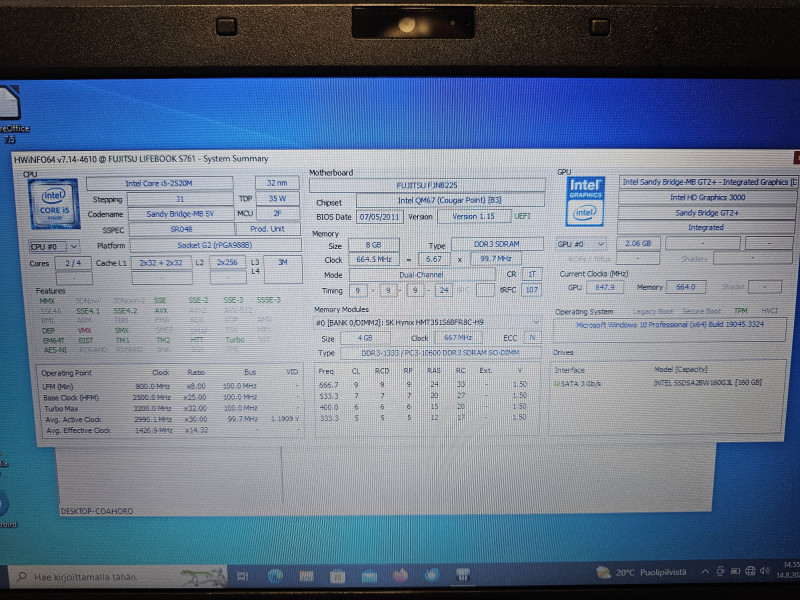Click the DESKTOP-COAHORO computer name
The image size is (800, 600).
pyautogui.click(x=97, y=511)
